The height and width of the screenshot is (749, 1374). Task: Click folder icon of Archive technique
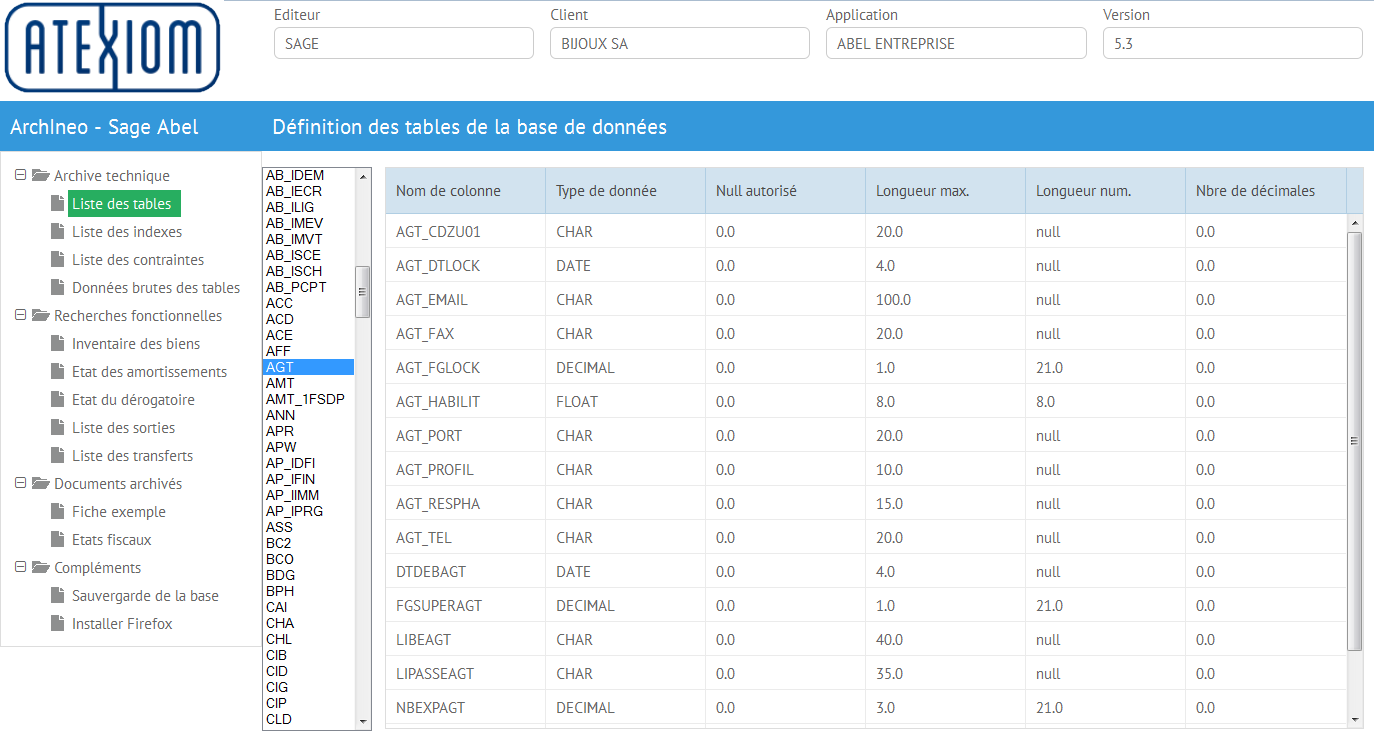[x=40, y=175]
